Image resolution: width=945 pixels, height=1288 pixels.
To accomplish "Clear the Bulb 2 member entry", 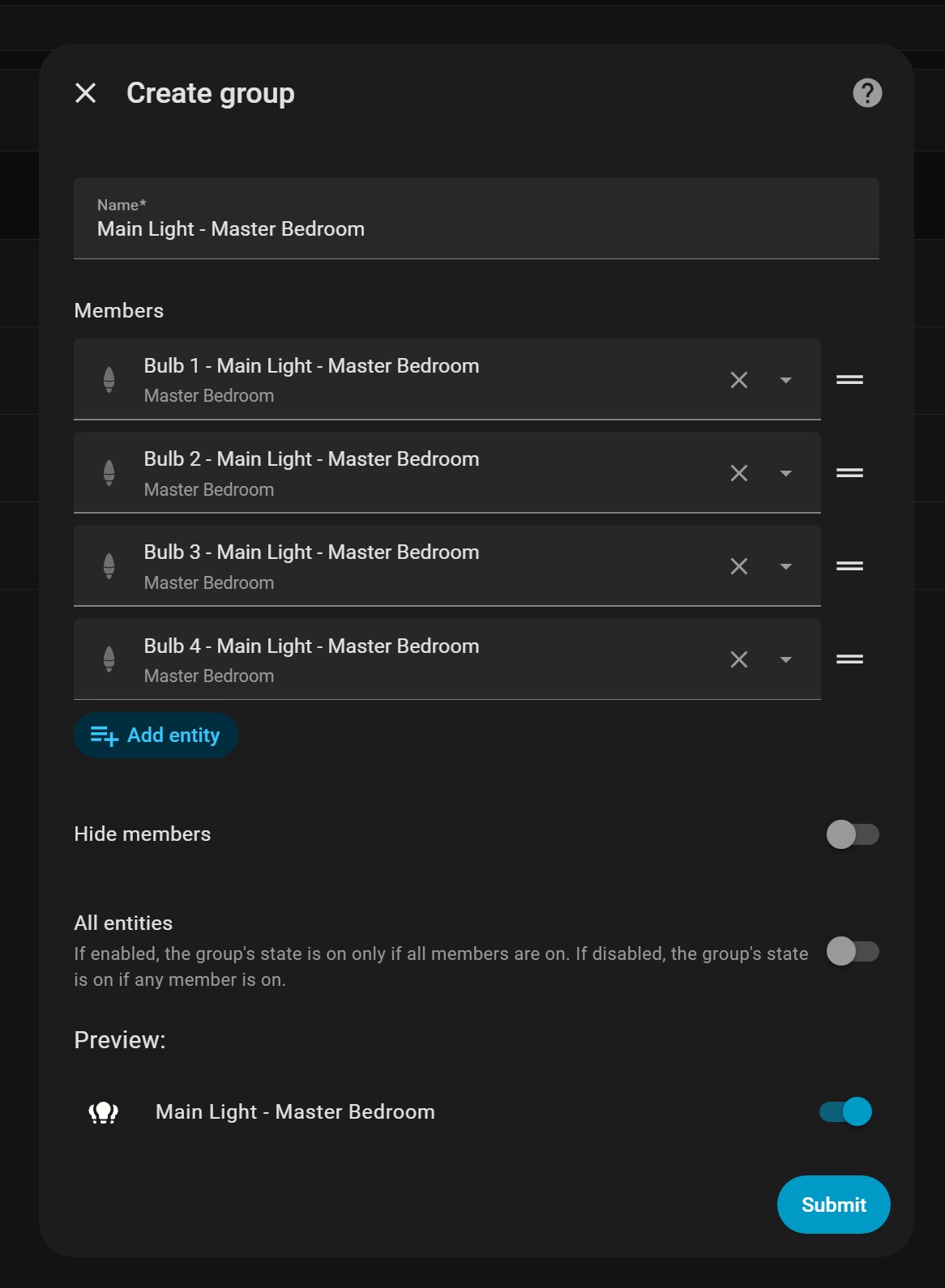I will click(738, 473).
